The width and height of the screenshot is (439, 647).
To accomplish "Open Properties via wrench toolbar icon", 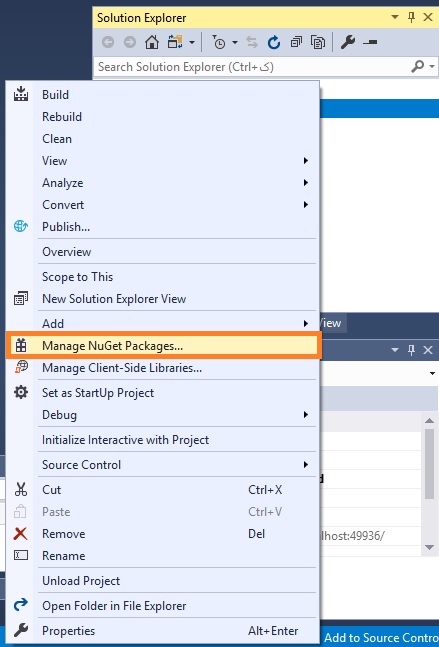I will [348, 42].
